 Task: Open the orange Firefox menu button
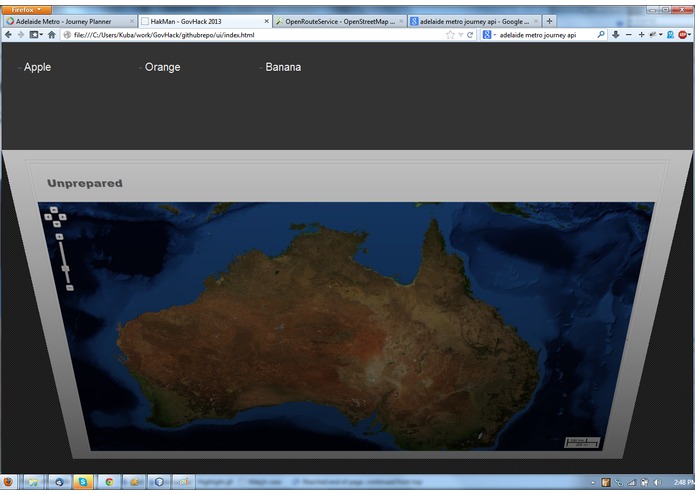(x=26, y=10)
